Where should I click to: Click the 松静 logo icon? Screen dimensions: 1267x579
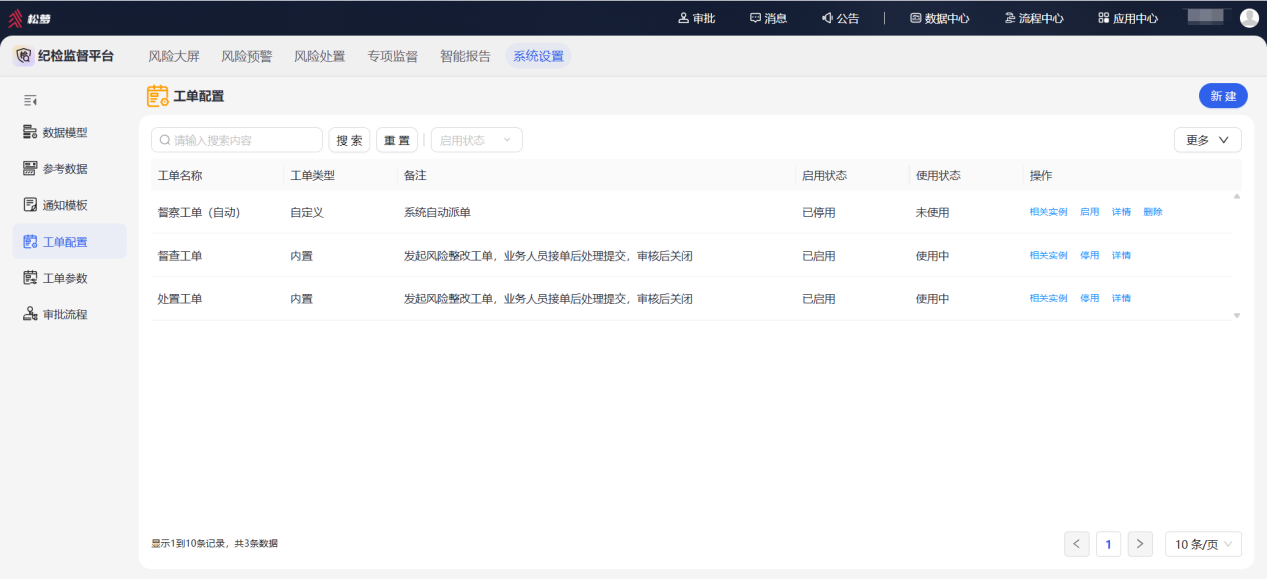(15, 17)
